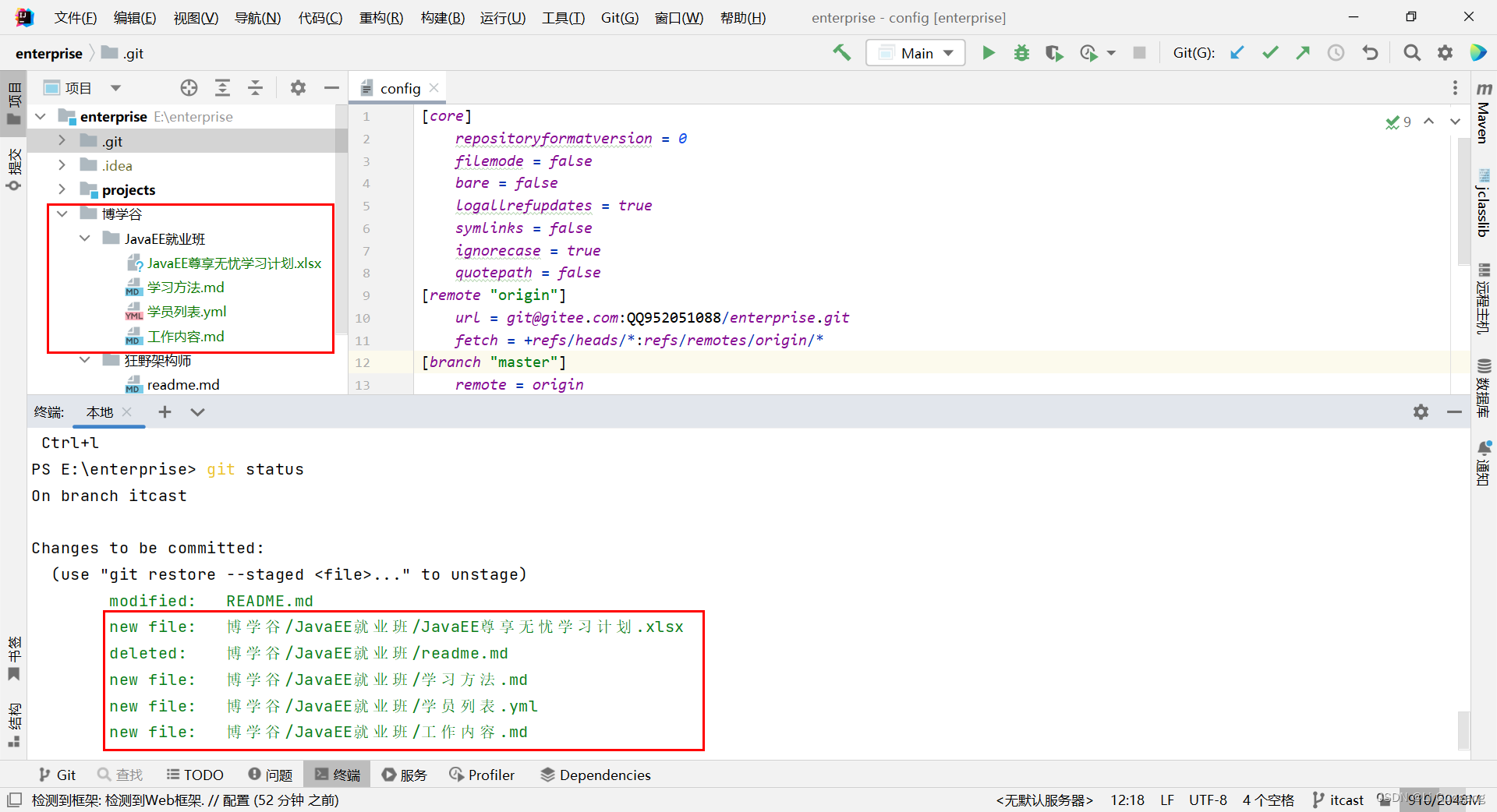Open terminal tabs dropdown chevron
1497x812 pixels.
(x=197, y=412)
